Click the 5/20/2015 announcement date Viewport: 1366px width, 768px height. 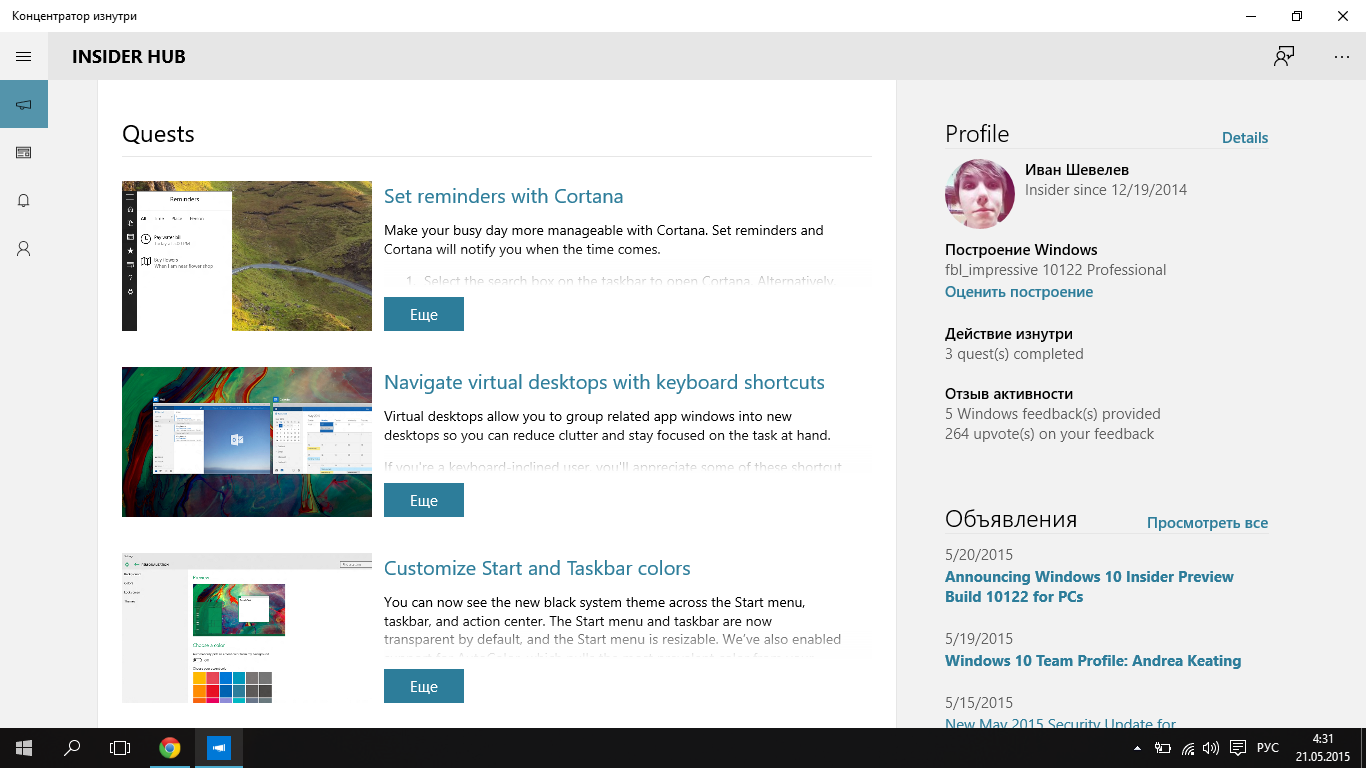[979, 555]
